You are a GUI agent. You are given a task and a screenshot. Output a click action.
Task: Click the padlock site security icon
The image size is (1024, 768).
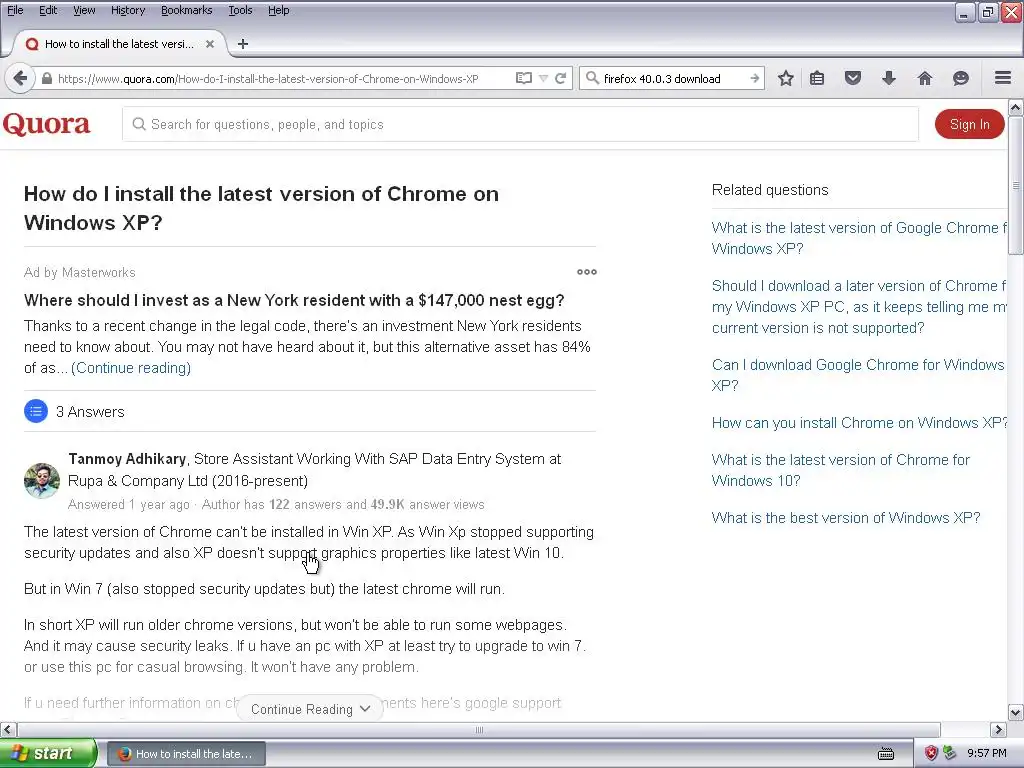46,78
